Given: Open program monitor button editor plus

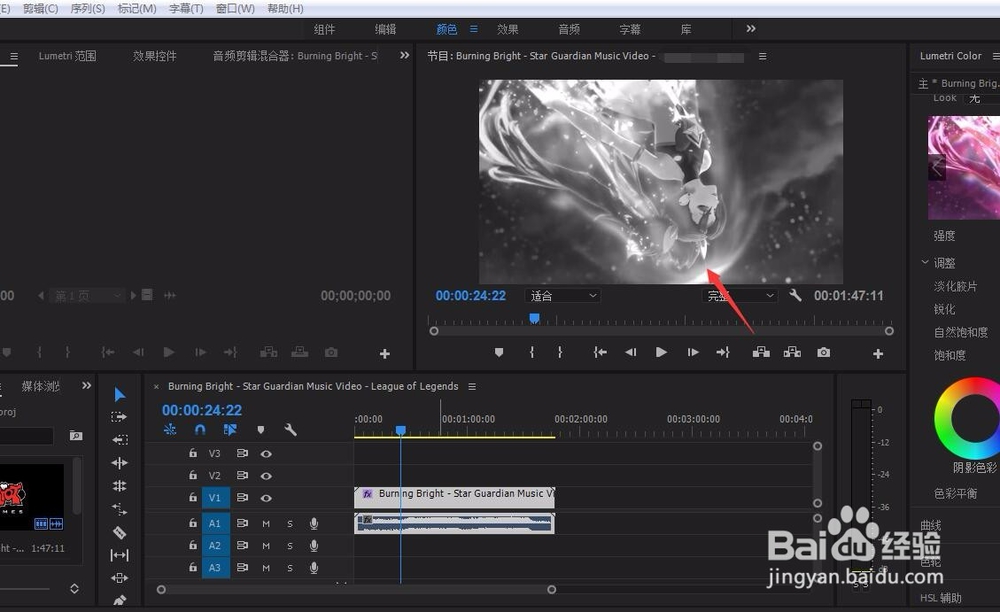Looking at the screenshot, I should pos(878,353).
